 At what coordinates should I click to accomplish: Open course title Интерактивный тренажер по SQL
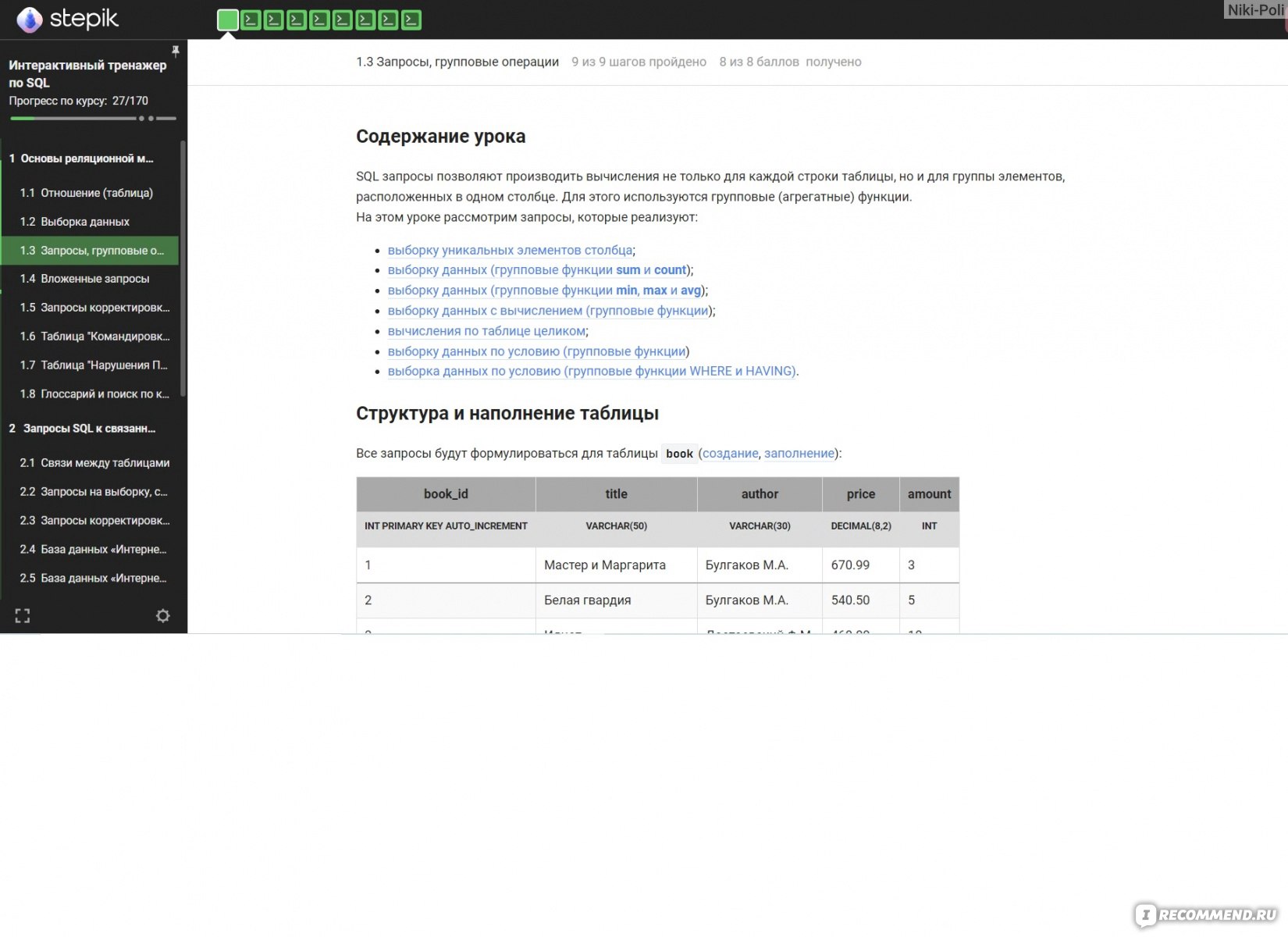click(87, 73)
